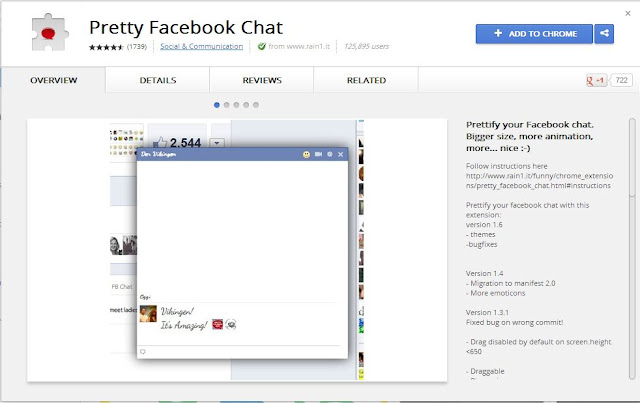The height and width of the screenshot is (403, 640).
Task: Click the Google +1 button
Action: (596, 80)
